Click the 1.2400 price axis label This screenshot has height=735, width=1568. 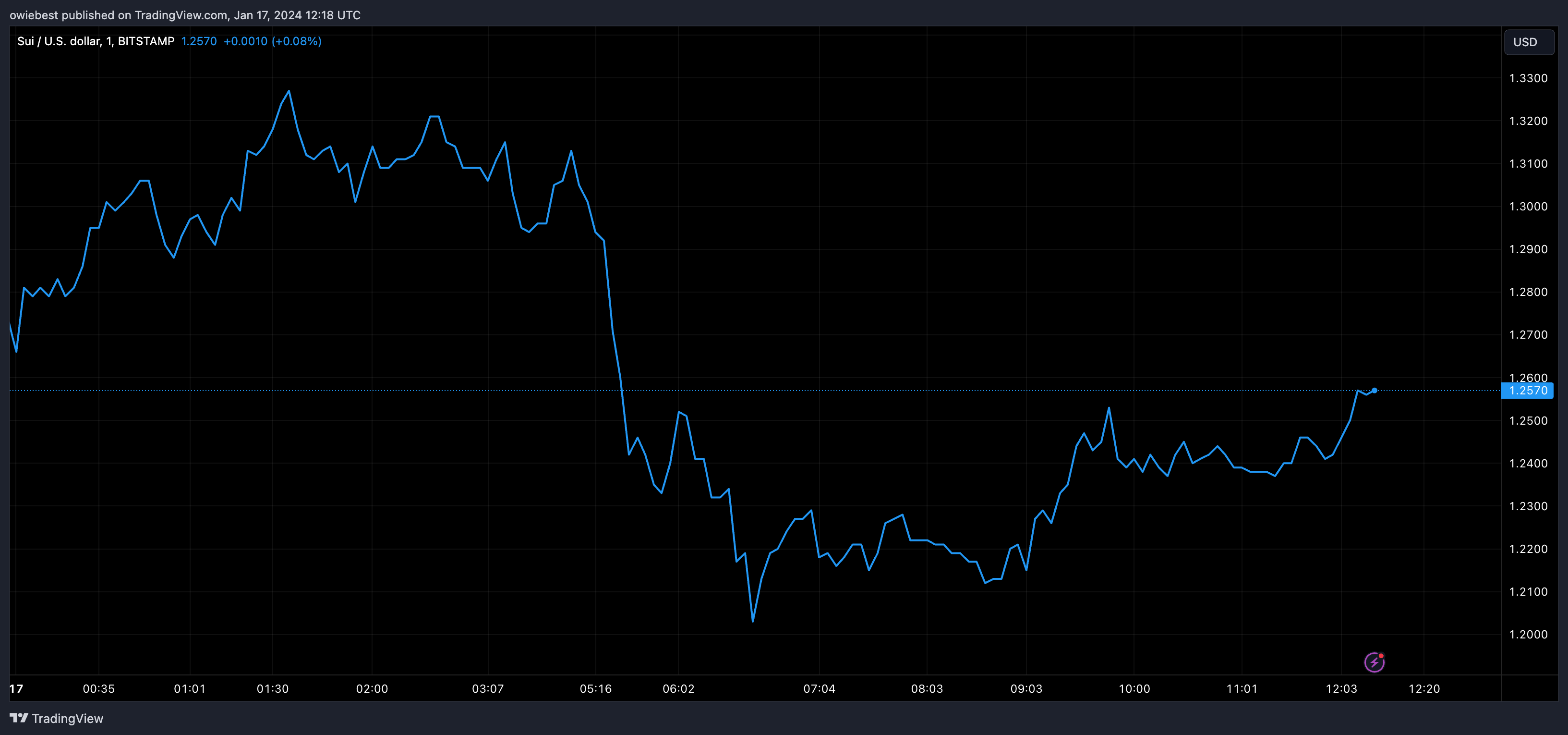(1528, 464)
